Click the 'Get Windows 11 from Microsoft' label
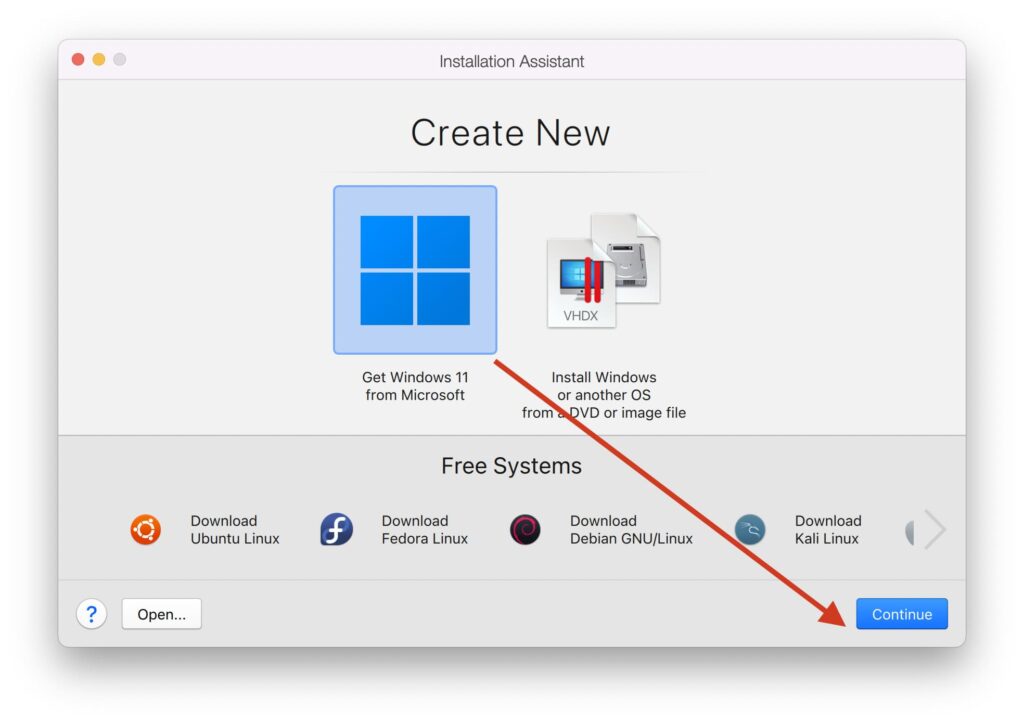This screenshot has width=1024, height=724. point(415,386)
